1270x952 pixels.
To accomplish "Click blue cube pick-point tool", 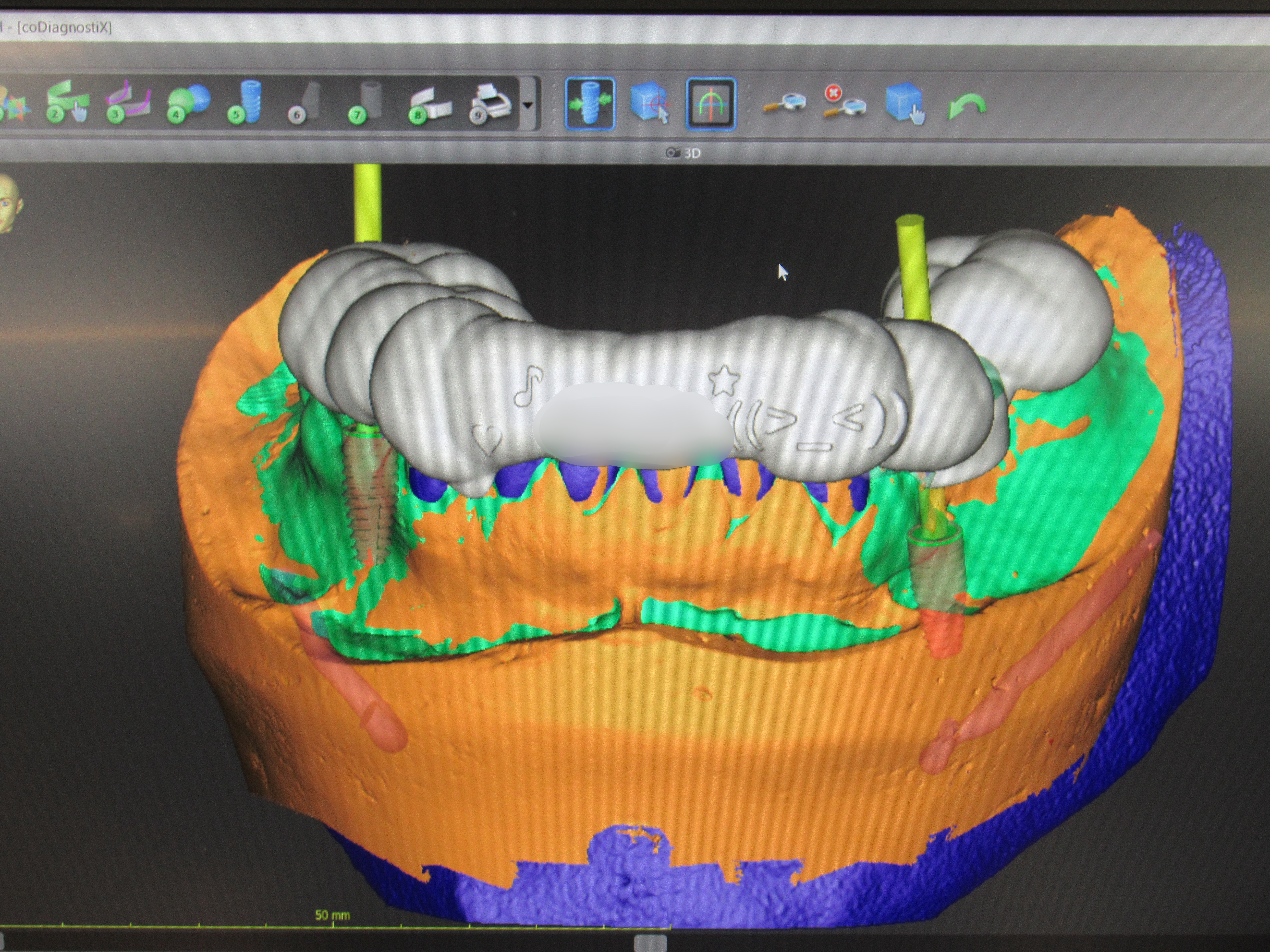I will tap(650, 103).
